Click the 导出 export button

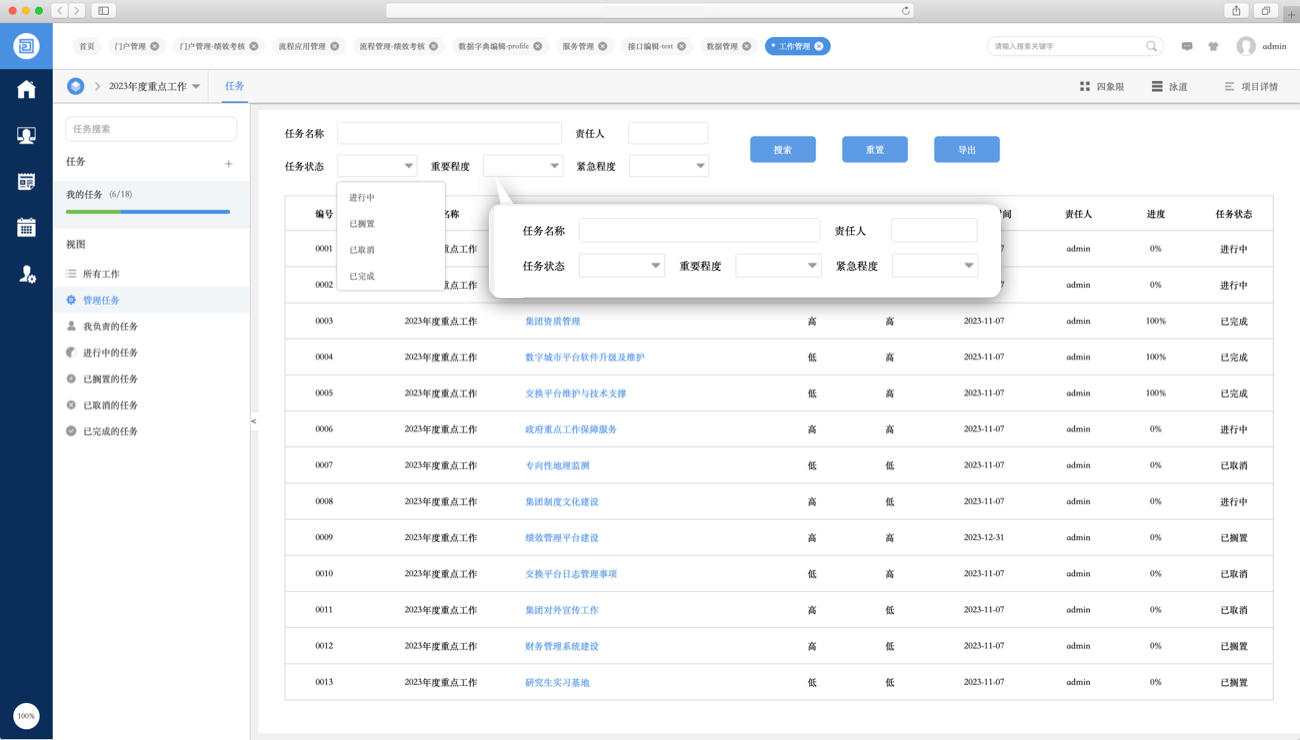tap(966, 150)
